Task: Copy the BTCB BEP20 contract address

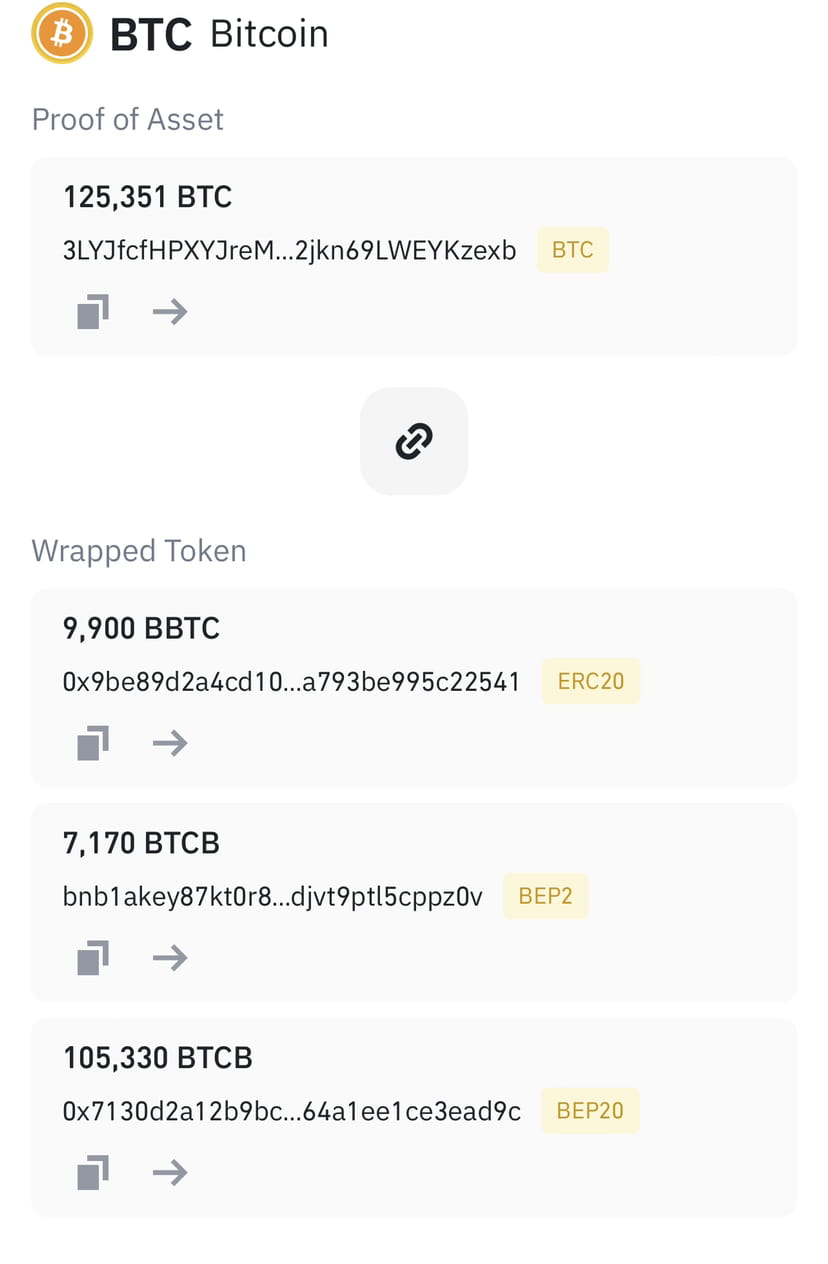Action: pyautogui.click(x=91, y=1172)
